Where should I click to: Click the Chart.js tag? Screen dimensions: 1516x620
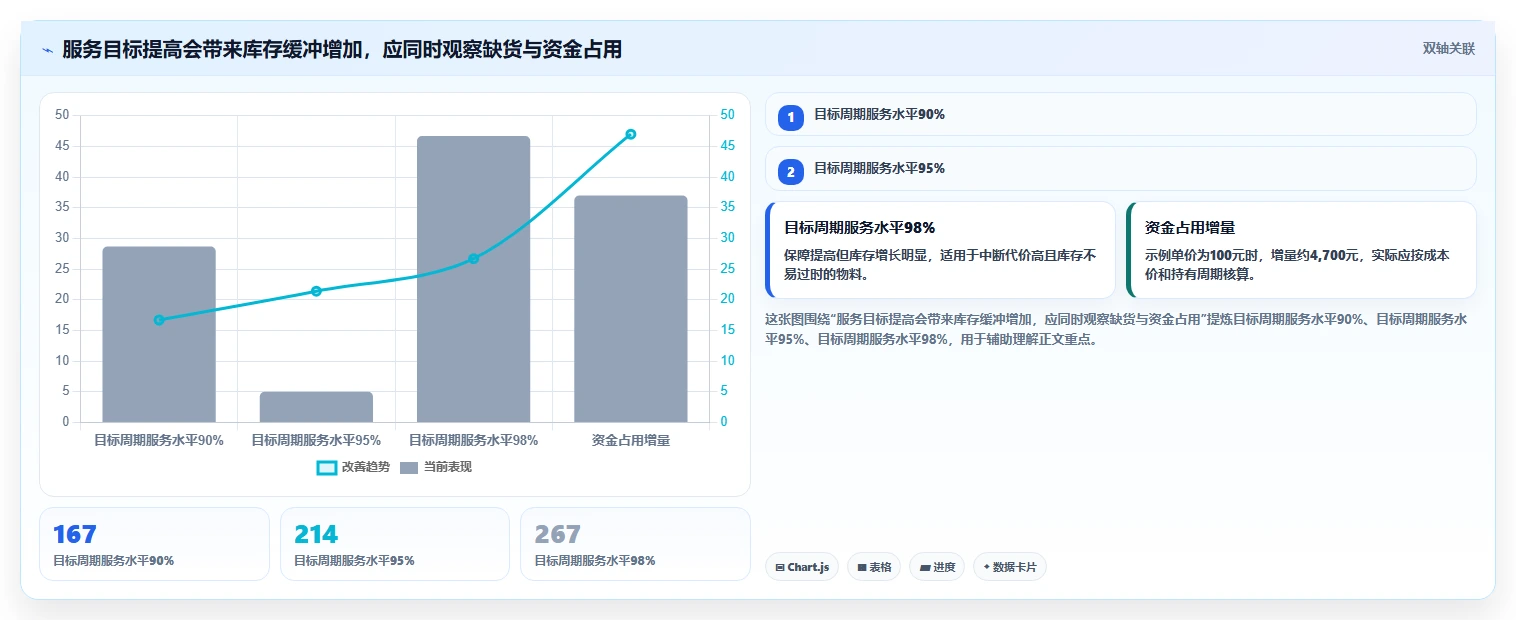(802, 567)
